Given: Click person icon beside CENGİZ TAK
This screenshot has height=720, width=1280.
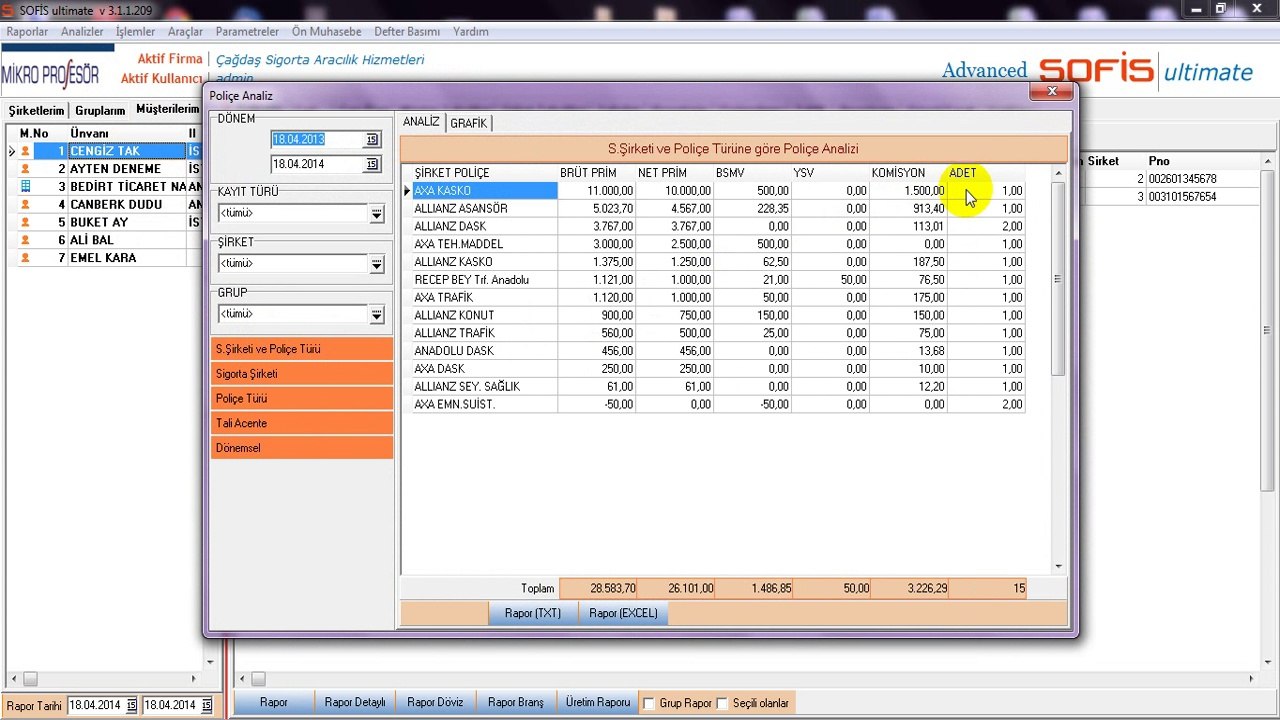Looking at the screenshot, I should click(x=26, y=151).
